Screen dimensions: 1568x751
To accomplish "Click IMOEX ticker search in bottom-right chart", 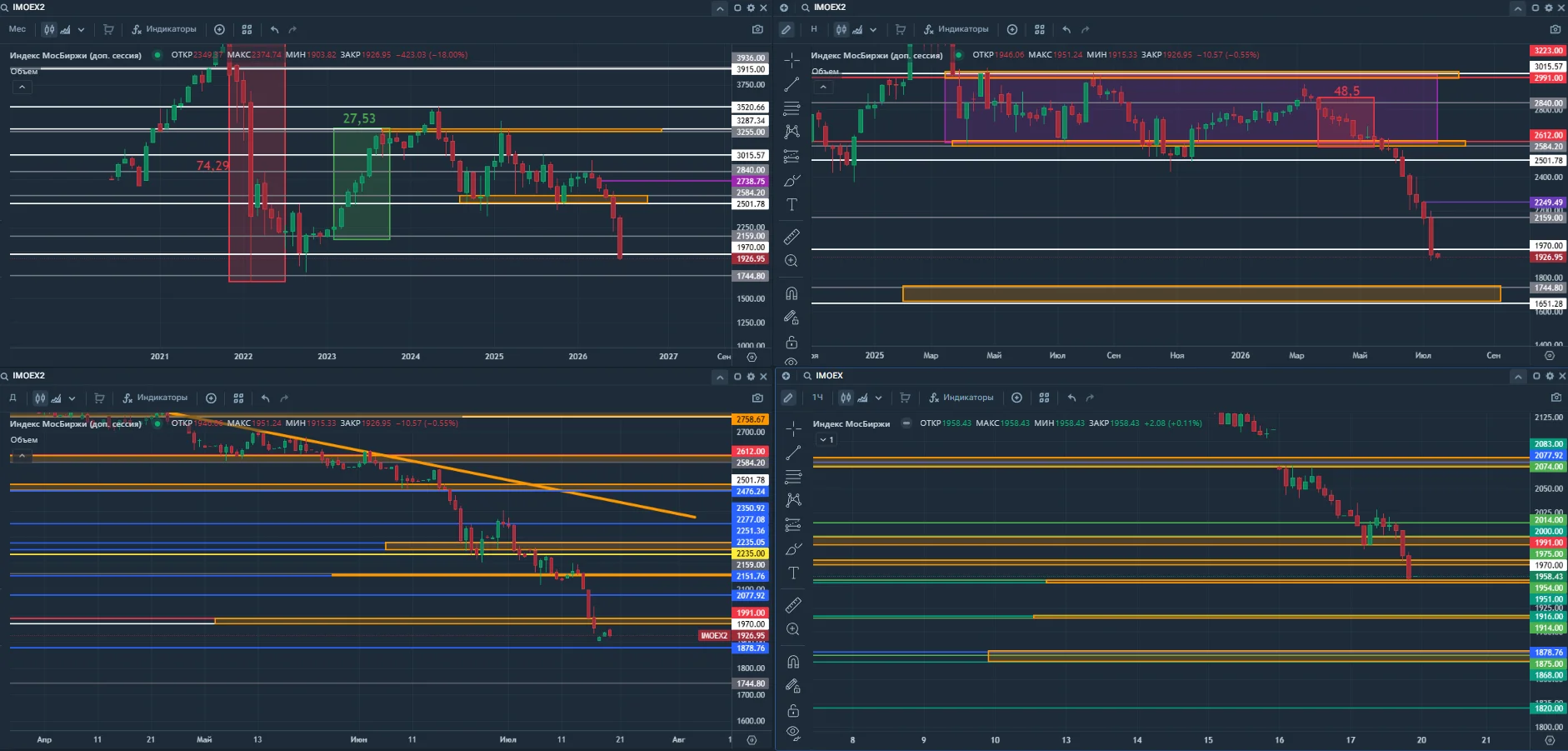I will click(823, 376).
